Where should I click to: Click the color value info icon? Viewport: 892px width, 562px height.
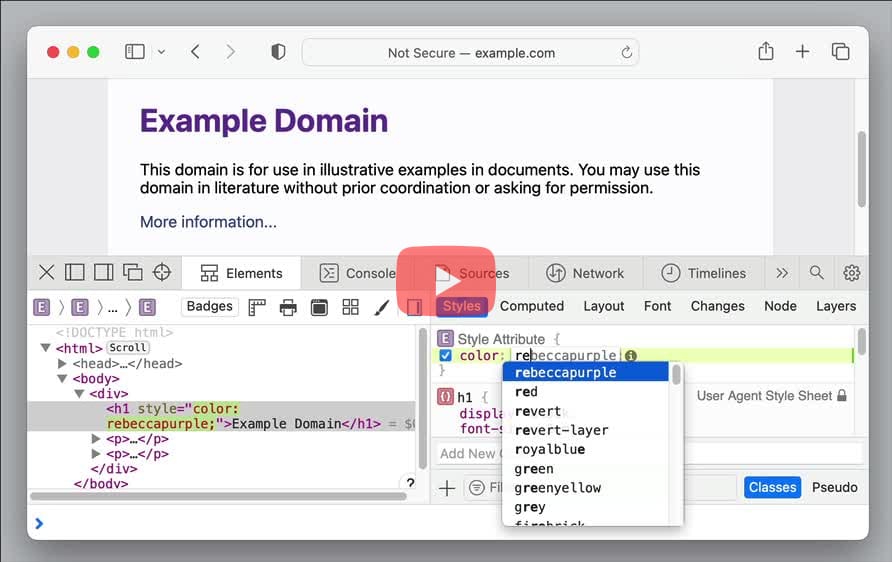pyautogui.click(x=630, y=356)
